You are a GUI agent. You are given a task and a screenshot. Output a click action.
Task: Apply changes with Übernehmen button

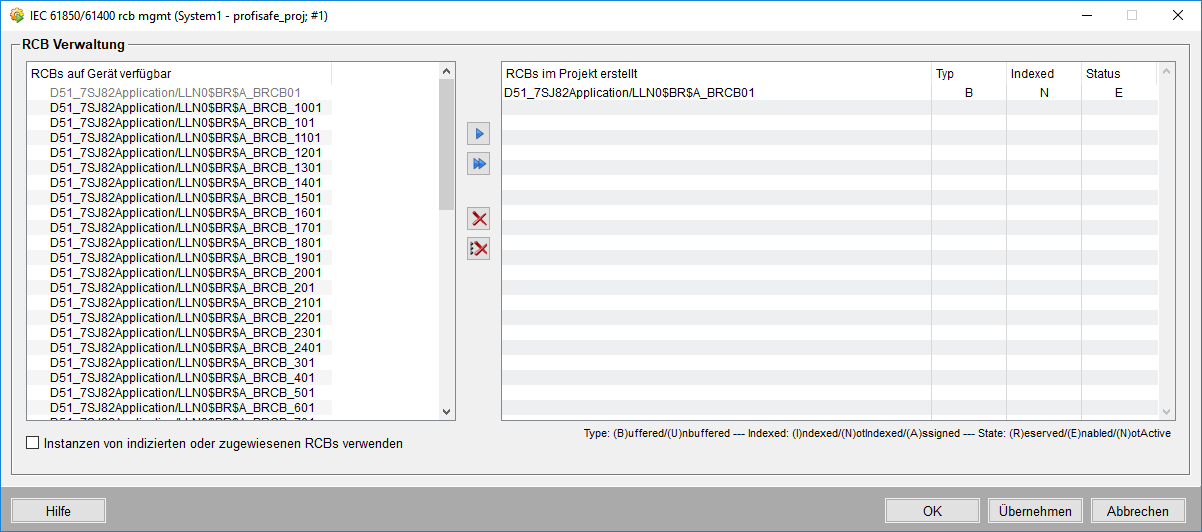point(1035,511)
